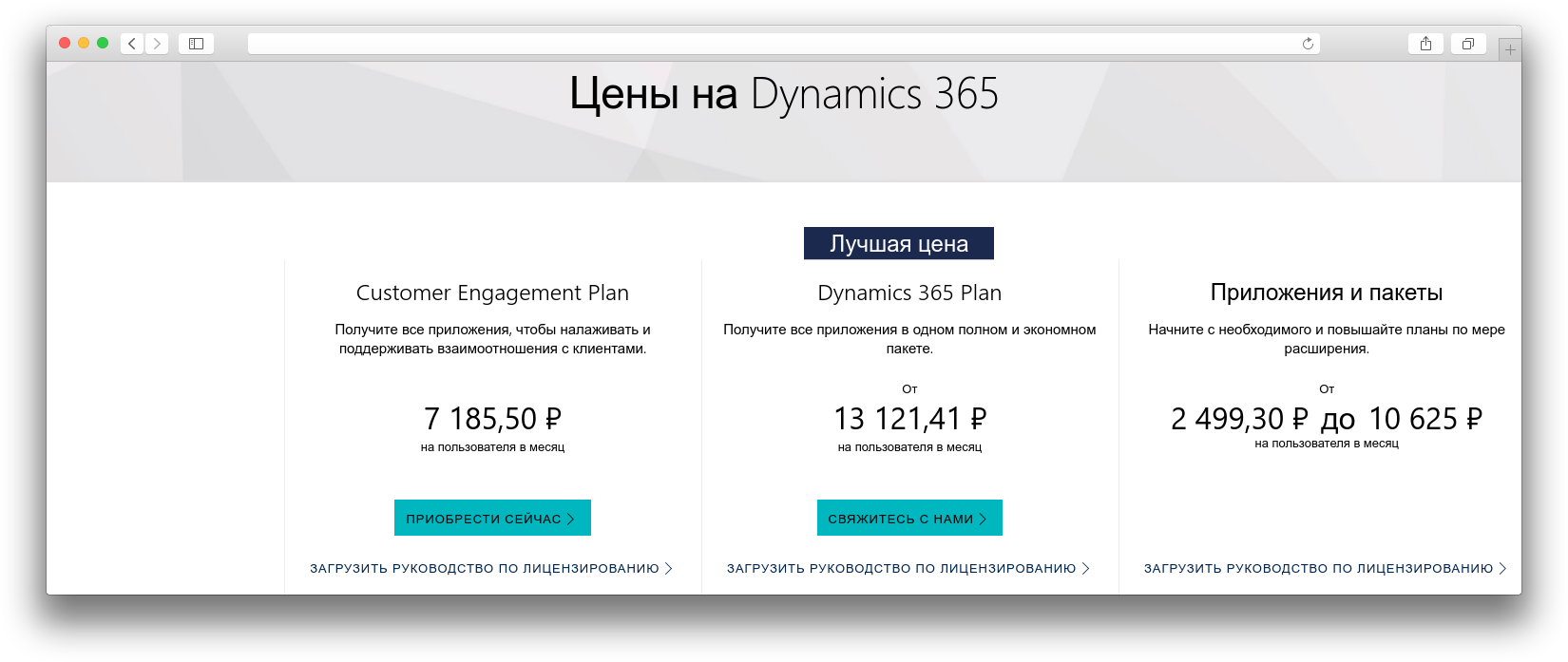Image resolution: width=1568 pixels, height=662 pixels.
Task: Select the Dynamics 365 Plan heading
Action: [909, 293]
